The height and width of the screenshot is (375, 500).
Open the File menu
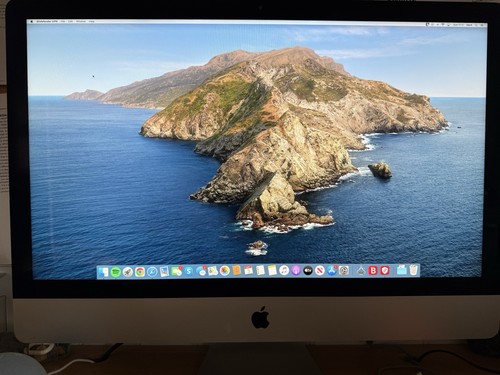(63, 22)
